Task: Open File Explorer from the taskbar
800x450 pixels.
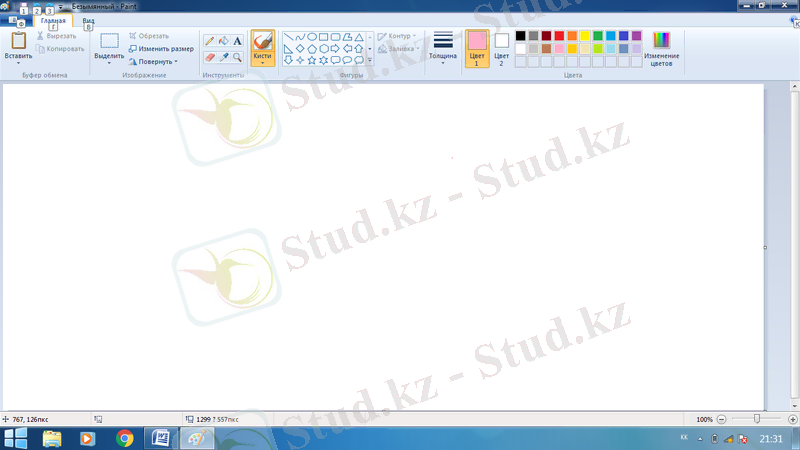Action: (x=52, y=438)
